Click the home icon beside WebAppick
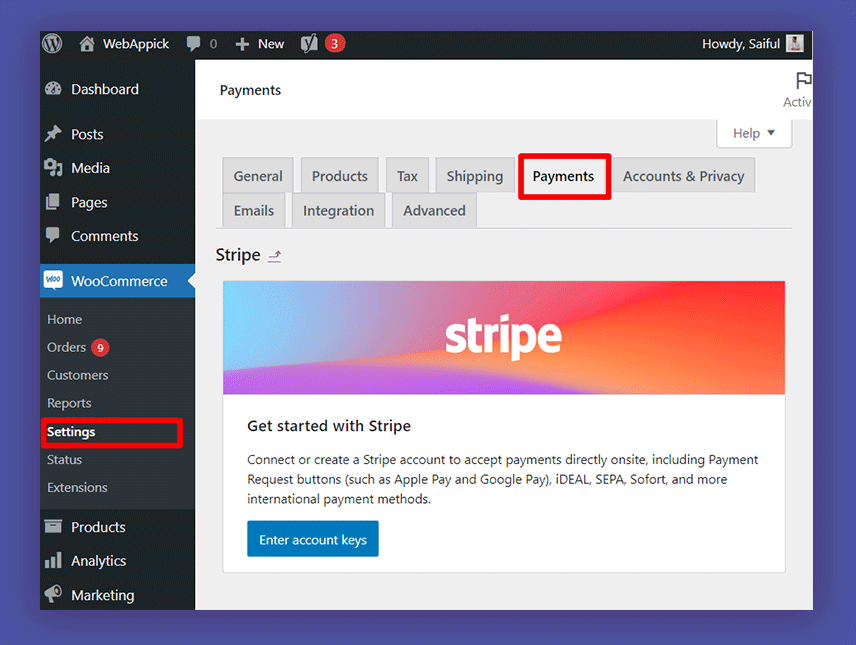 pos(87,44)
